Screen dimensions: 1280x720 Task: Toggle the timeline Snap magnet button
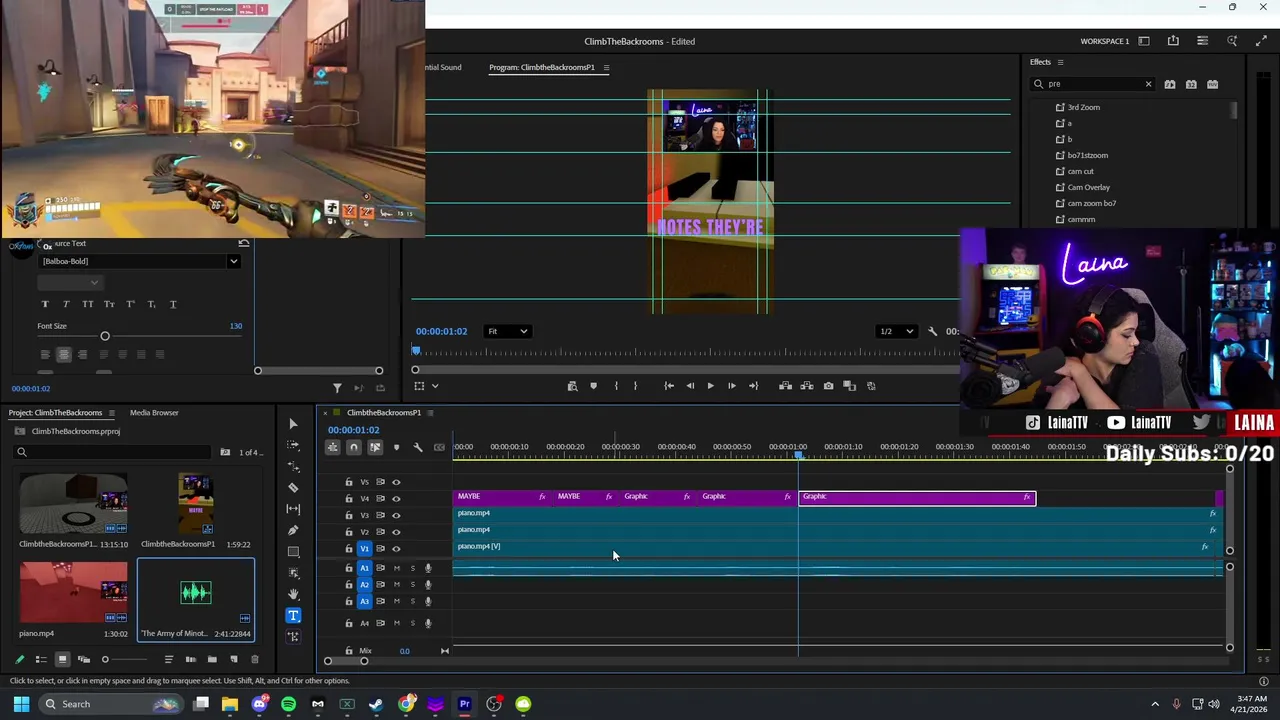coord(353,447)
